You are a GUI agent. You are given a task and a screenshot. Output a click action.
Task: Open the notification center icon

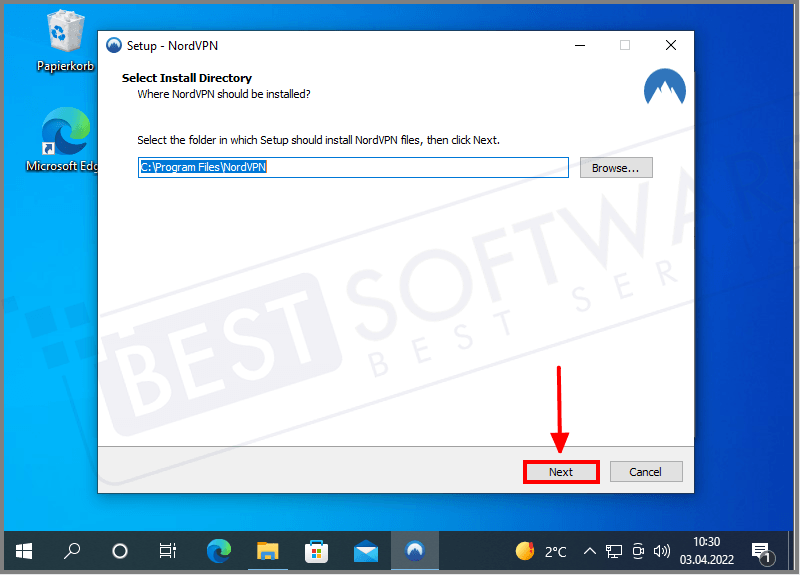[x=760, y=551]
